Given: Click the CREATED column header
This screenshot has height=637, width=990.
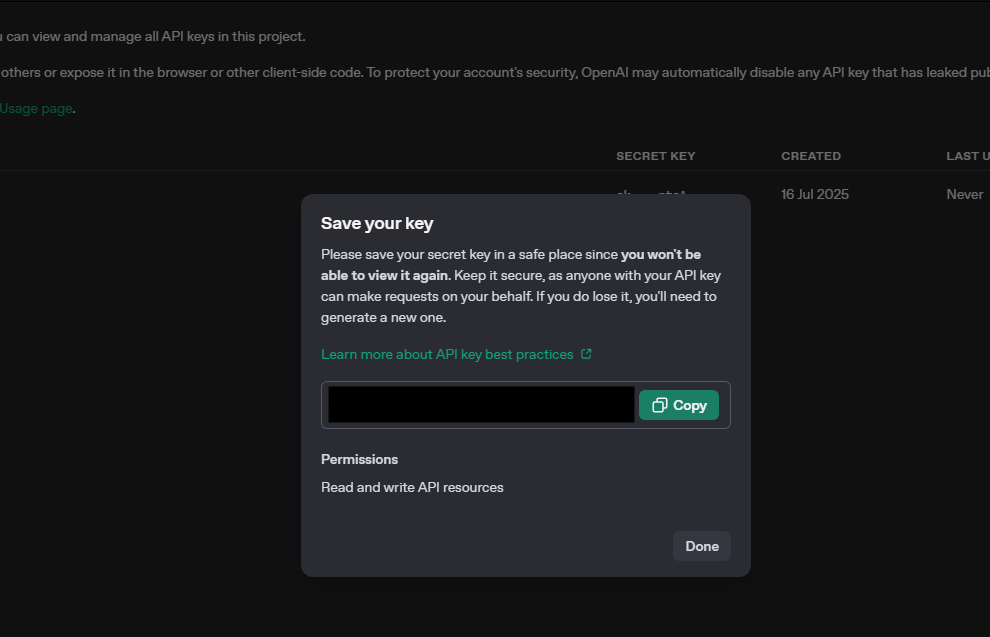Looking at the screenshot, I should [x=811, y=156].
